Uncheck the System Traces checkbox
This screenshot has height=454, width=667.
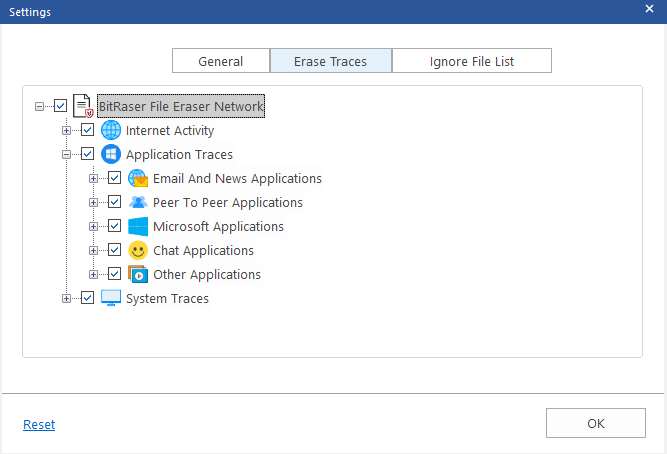click(88, 298)
